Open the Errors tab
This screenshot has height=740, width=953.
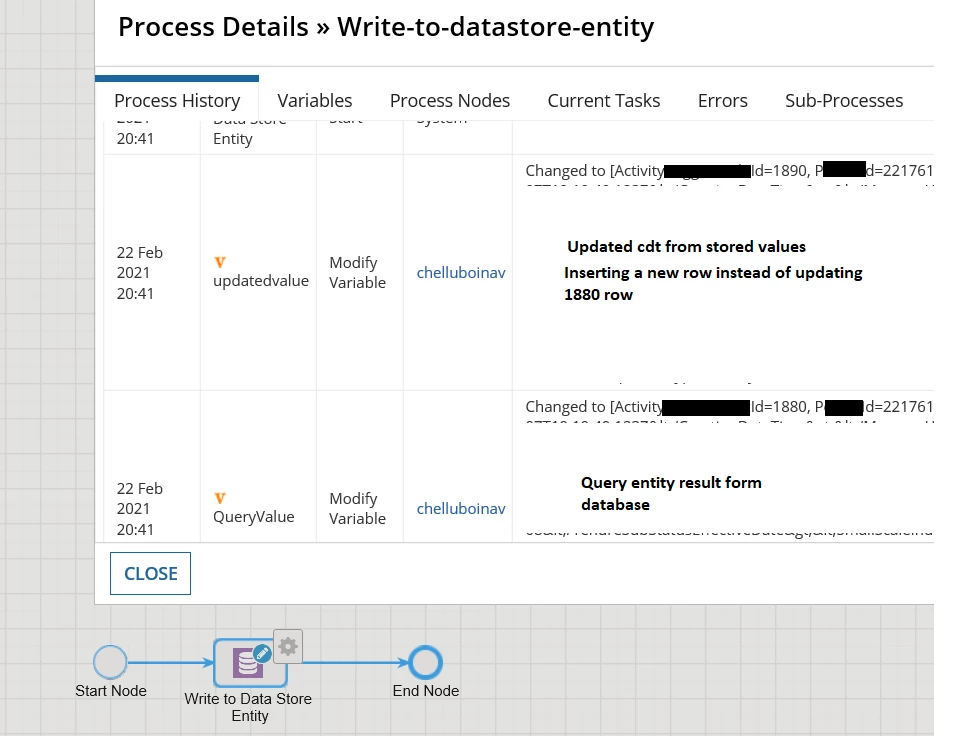(x=723, y=100)
